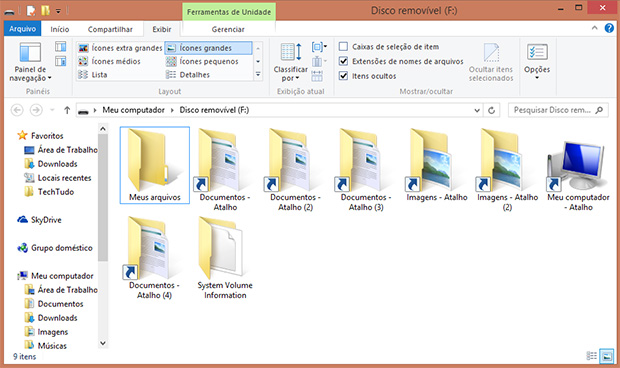Open Imagens in the navigation tree
The width and height of the screenshot is (620, 368).
46,332
